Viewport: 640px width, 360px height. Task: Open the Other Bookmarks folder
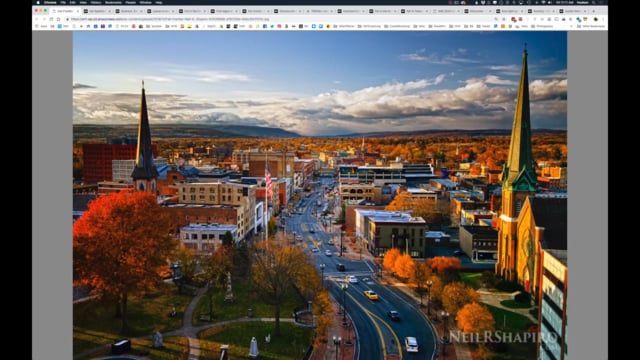[x=591, y=26]
